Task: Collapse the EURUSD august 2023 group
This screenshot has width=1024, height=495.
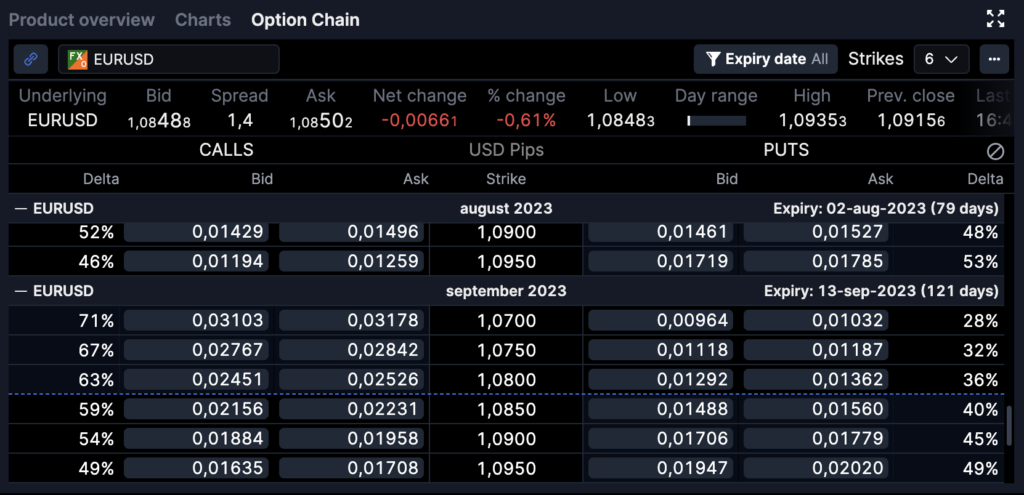Action: click(20, 209)
